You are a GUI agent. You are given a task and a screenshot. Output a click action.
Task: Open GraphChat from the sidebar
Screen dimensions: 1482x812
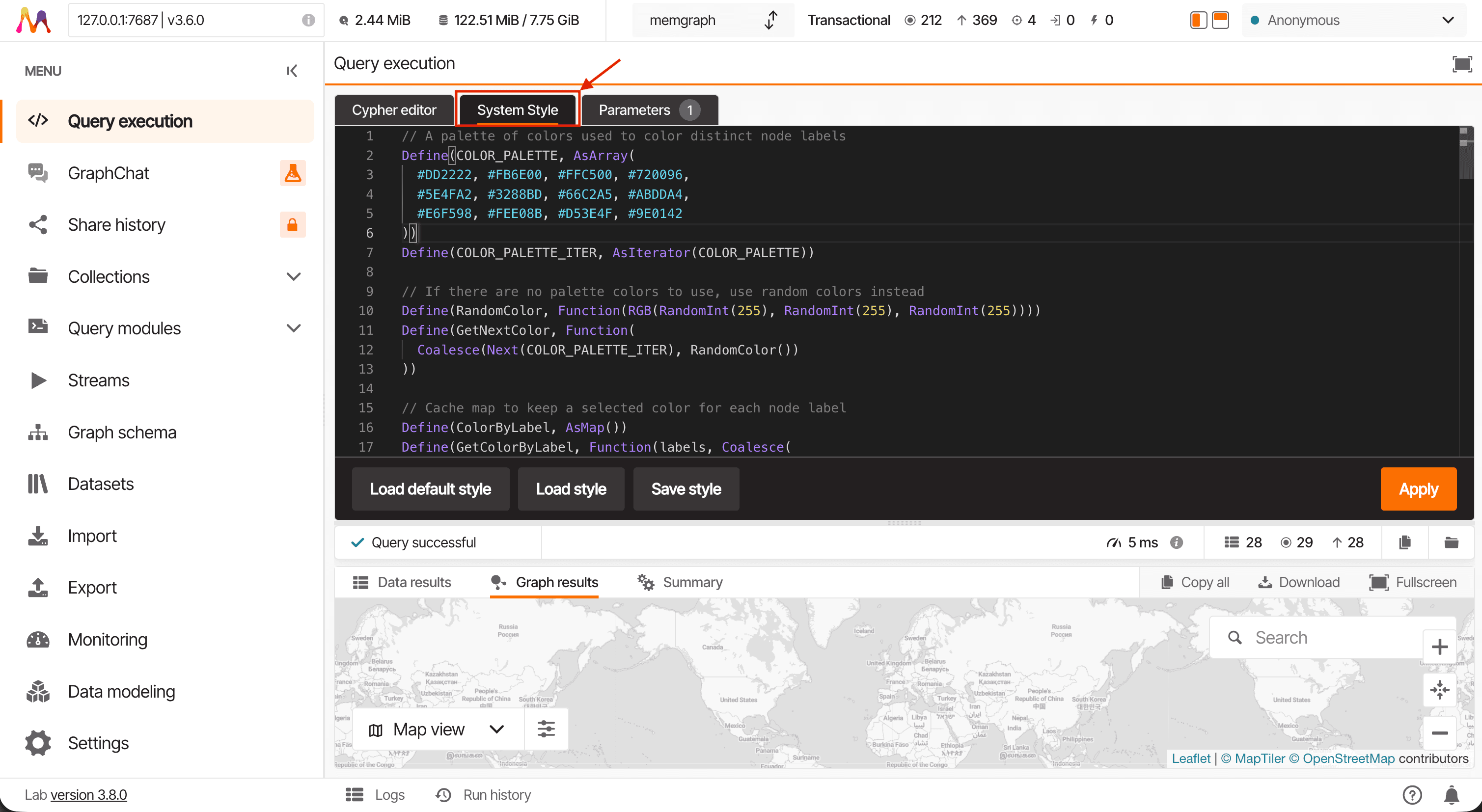point(108,172)
